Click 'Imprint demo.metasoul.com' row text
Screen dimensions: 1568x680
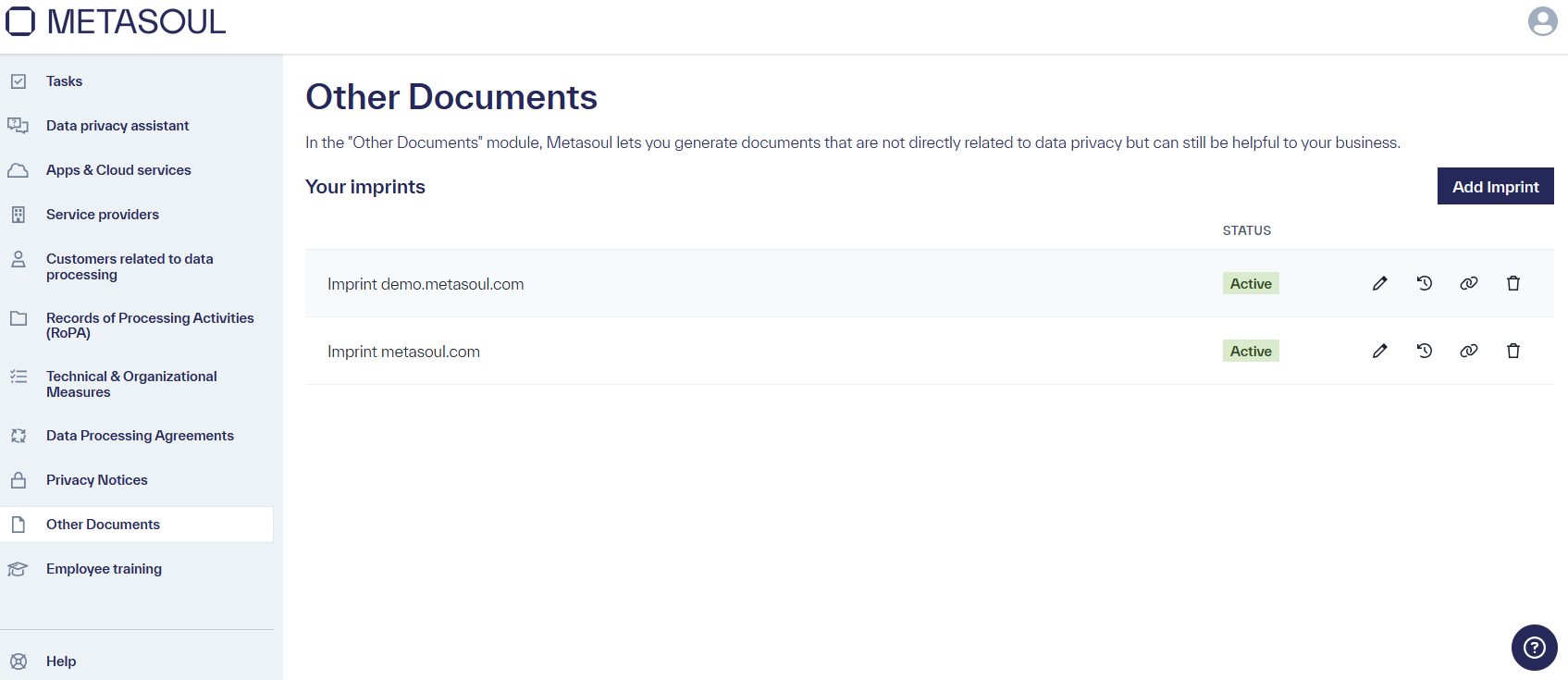click(x=426, y=284)
